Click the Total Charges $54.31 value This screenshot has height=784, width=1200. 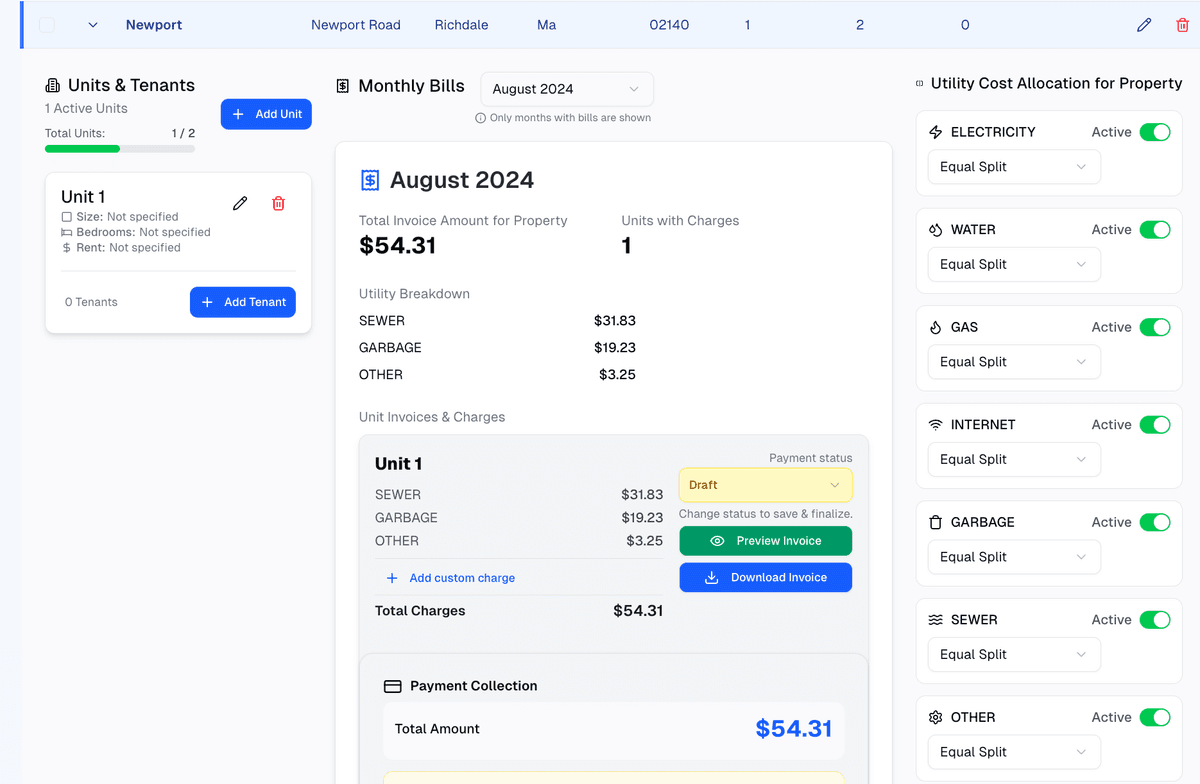(x=638, y=611)
